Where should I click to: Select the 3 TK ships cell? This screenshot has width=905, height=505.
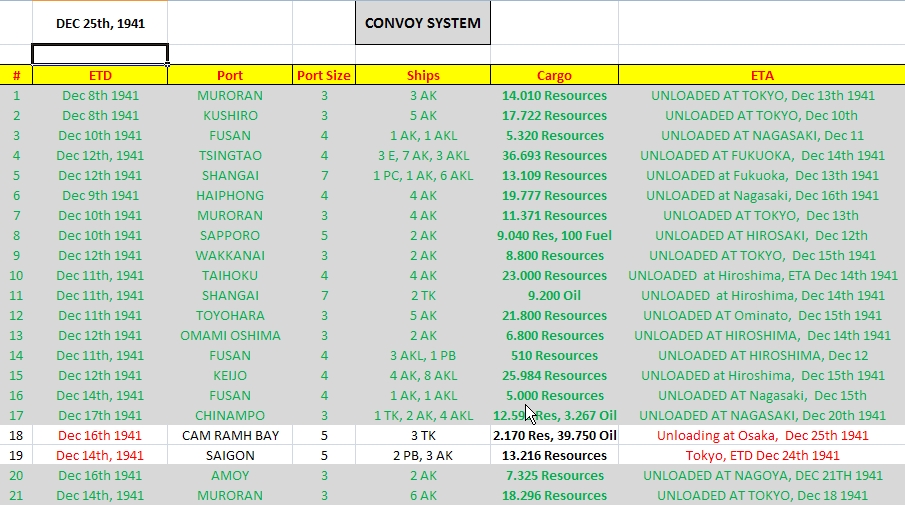pyautogui.click(x=423, y=435)
